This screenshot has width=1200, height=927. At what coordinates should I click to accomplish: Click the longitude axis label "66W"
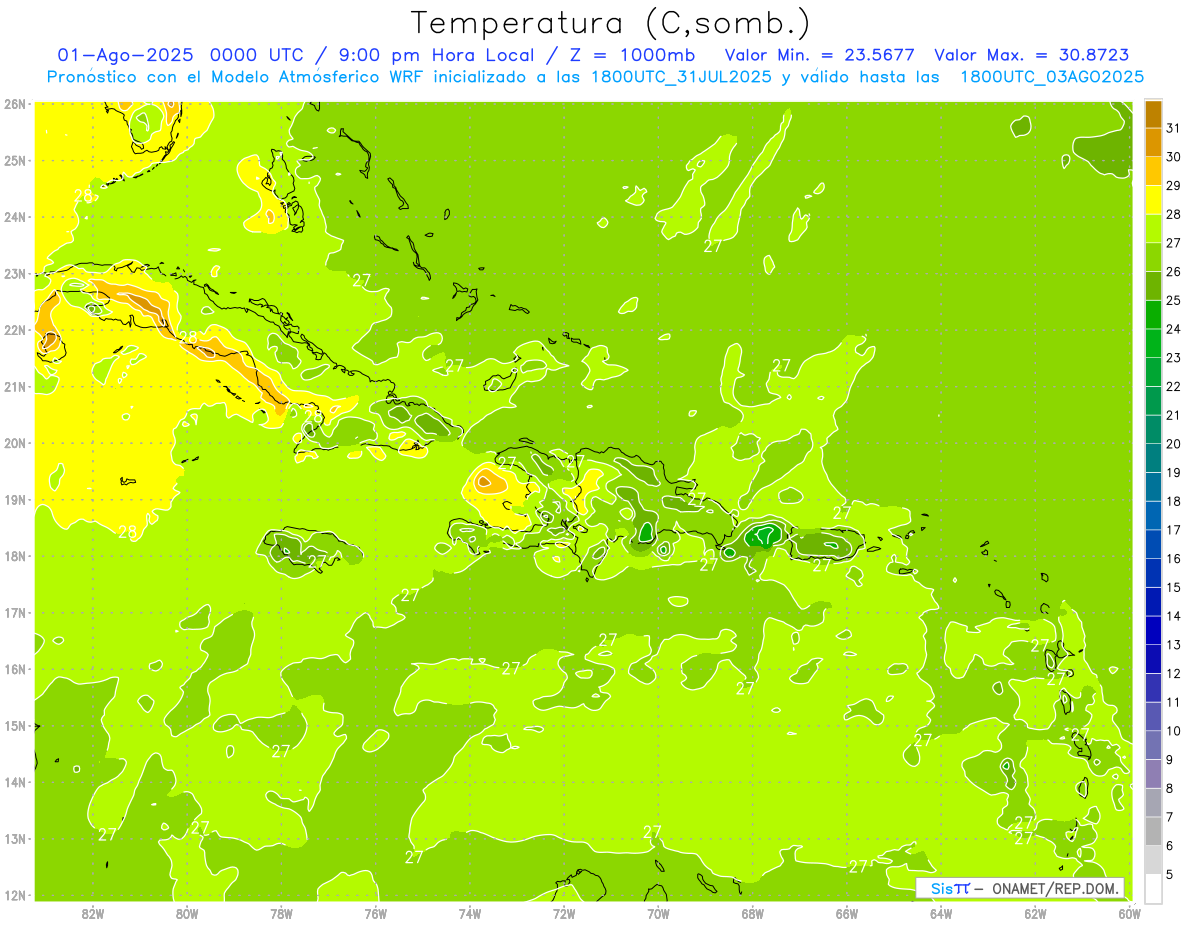pyautogui.click(x=847, y=914)
